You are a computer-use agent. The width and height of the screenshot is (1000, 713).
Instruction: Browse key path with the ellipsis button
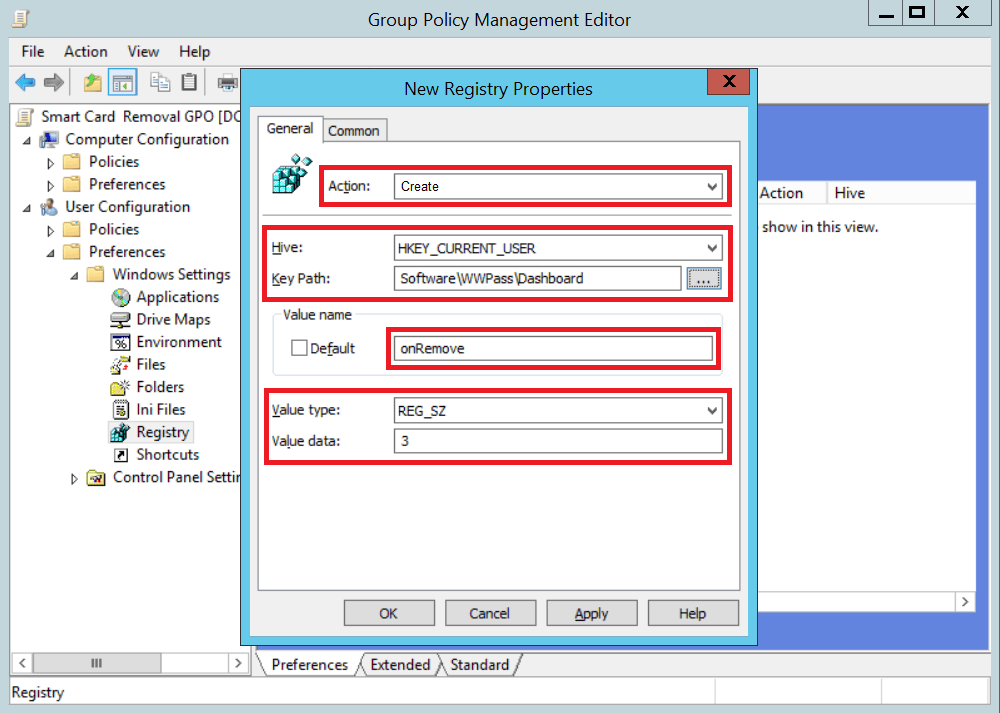click(704, 279)
